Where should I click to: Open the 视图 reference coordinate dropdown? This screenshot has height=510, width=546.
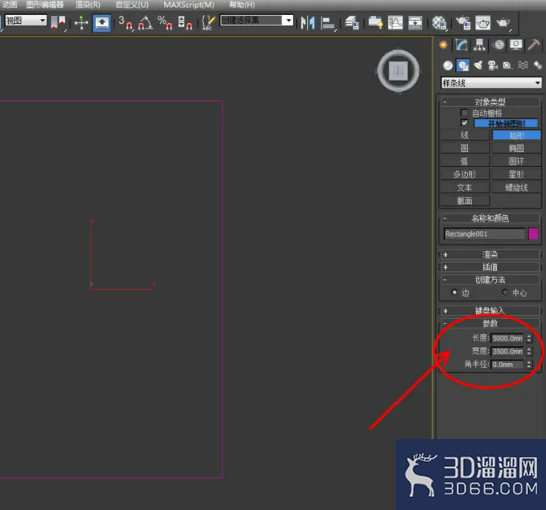pyautogui.click(x=26, y=21)
